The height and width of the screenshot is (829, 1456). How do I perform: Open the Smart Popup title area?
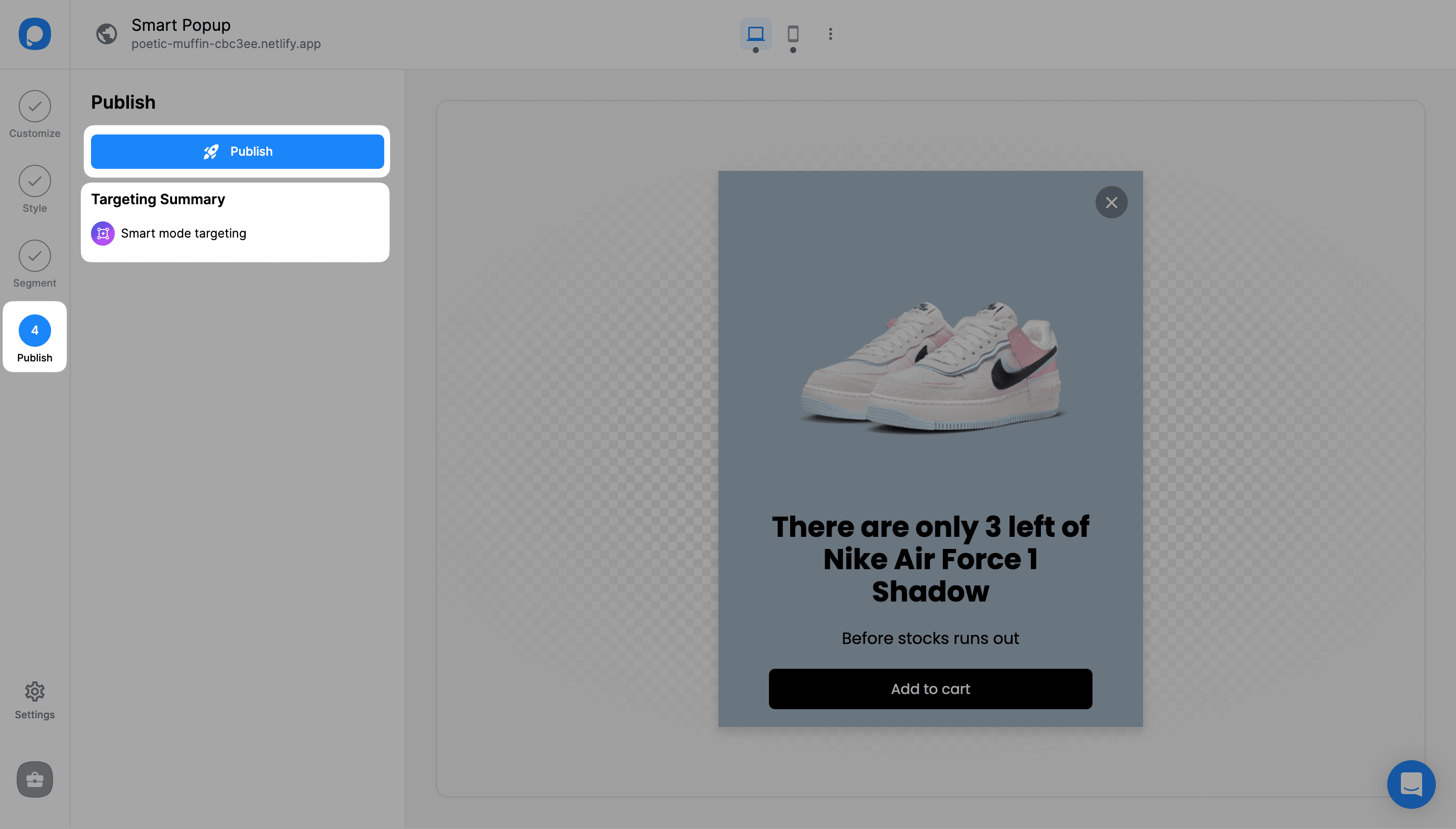click(180, 25)
